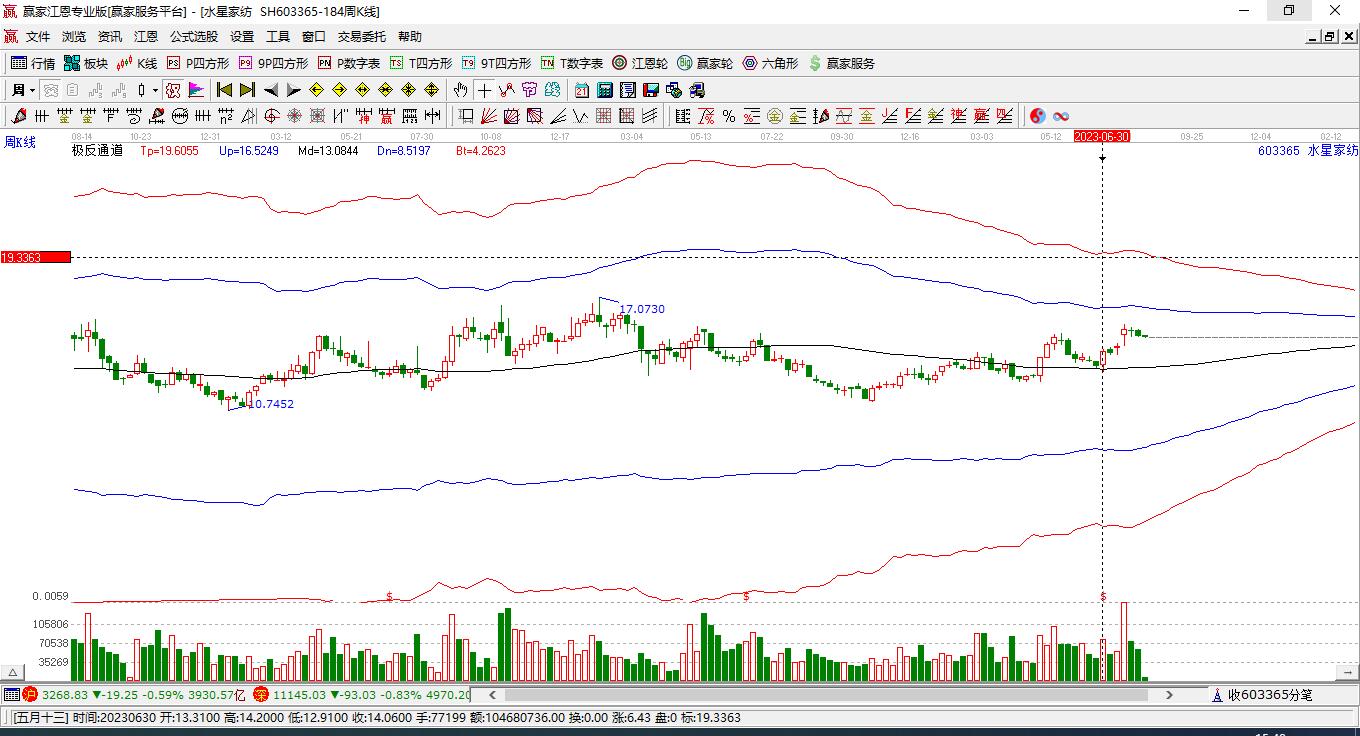Open the 工具 menu

pyautogui.click(x=278, y=37)
